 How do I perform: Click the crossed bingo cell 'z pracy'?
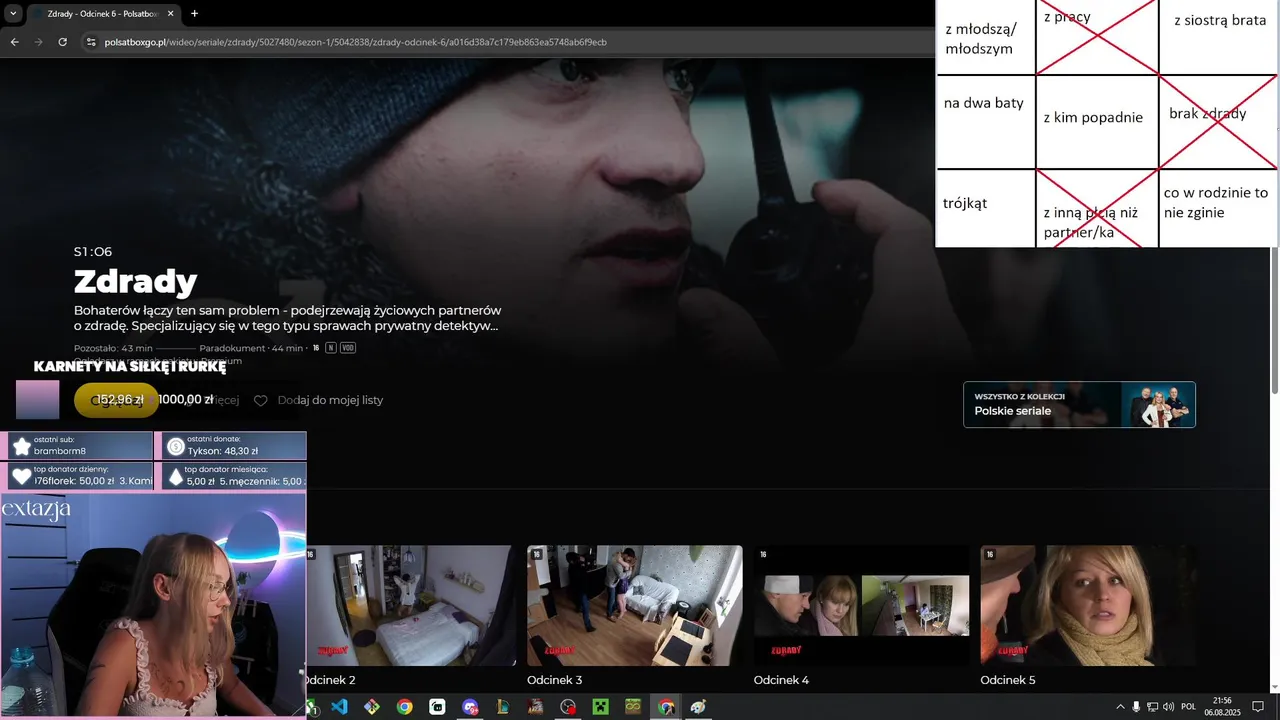(1097, 38)
